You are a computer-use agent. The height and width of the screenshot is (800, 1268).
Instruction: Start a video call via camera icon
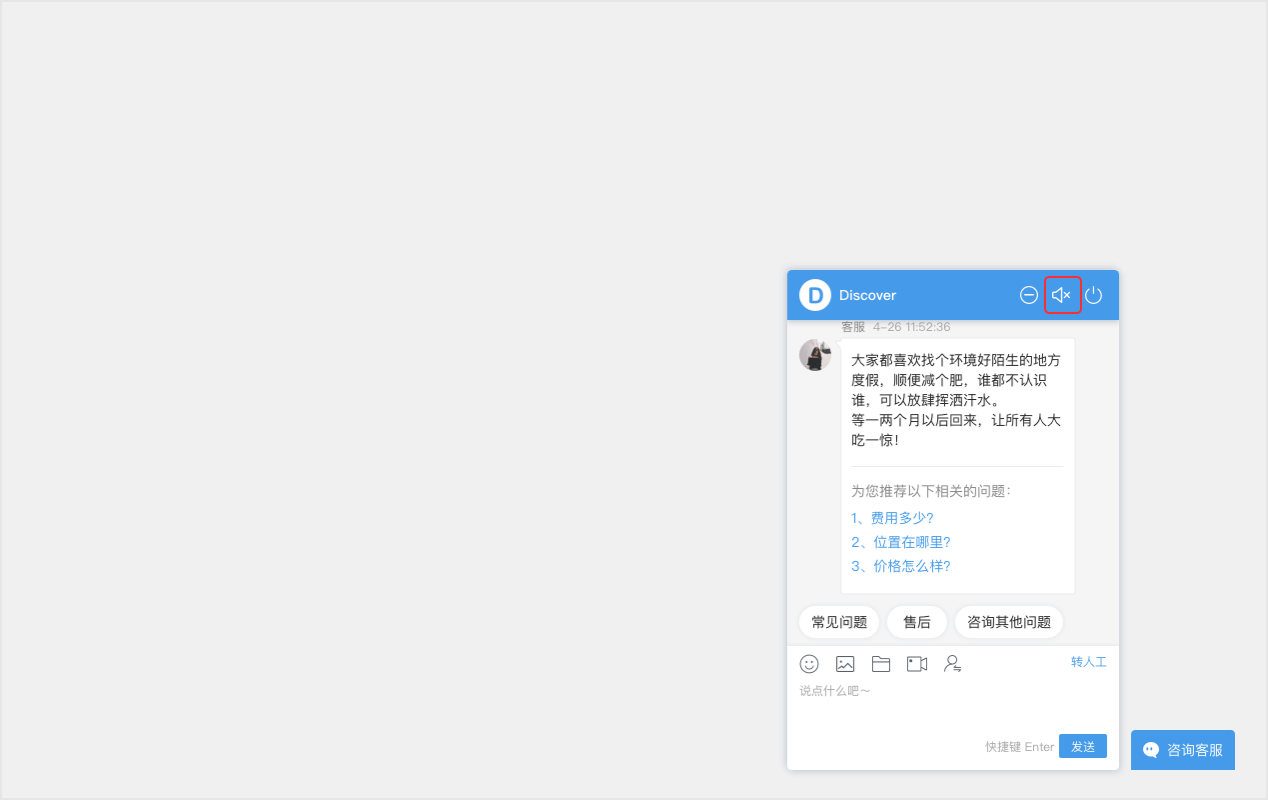[917, 663]
